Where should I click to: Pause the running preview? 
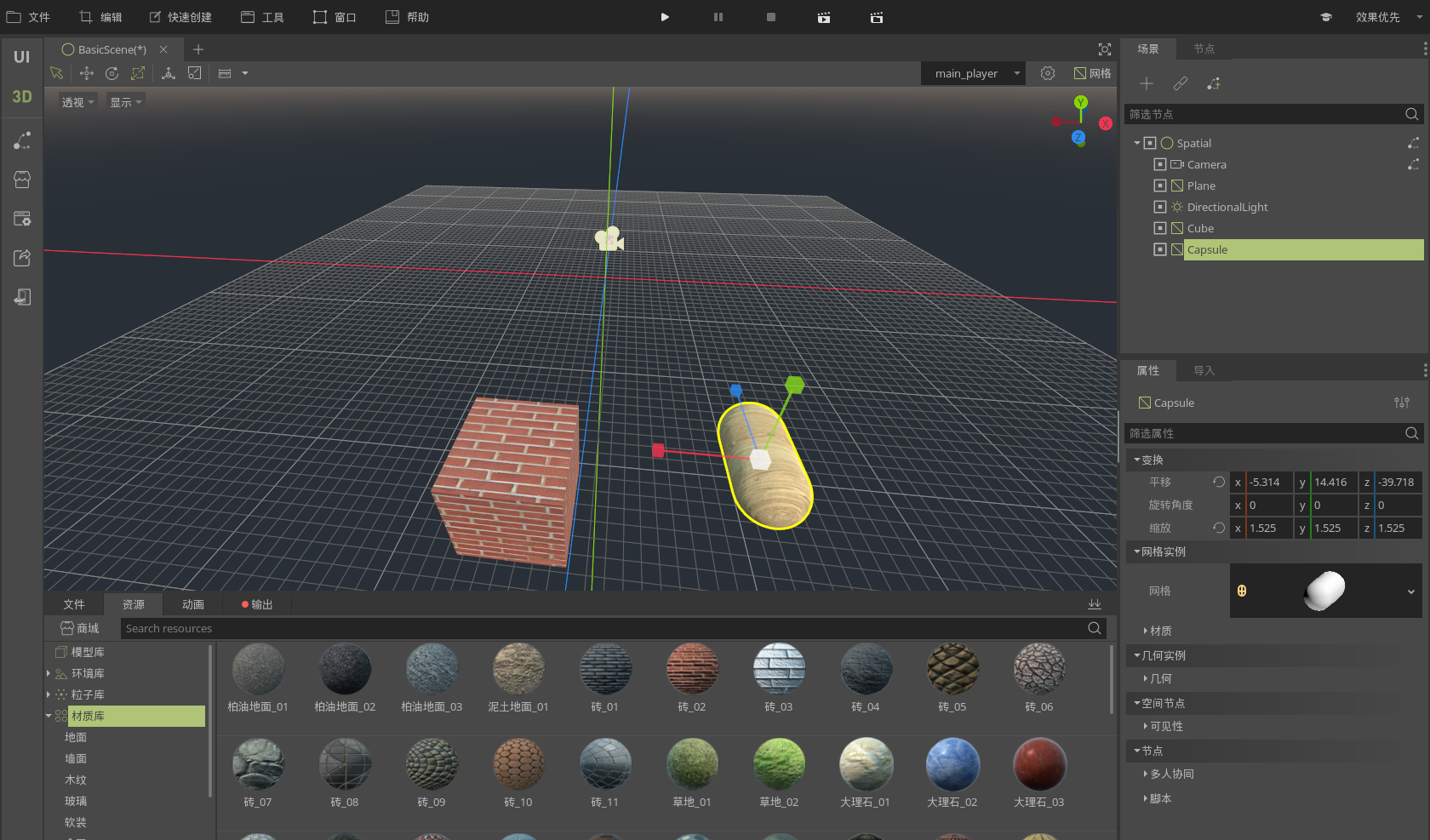pos(718,17)
